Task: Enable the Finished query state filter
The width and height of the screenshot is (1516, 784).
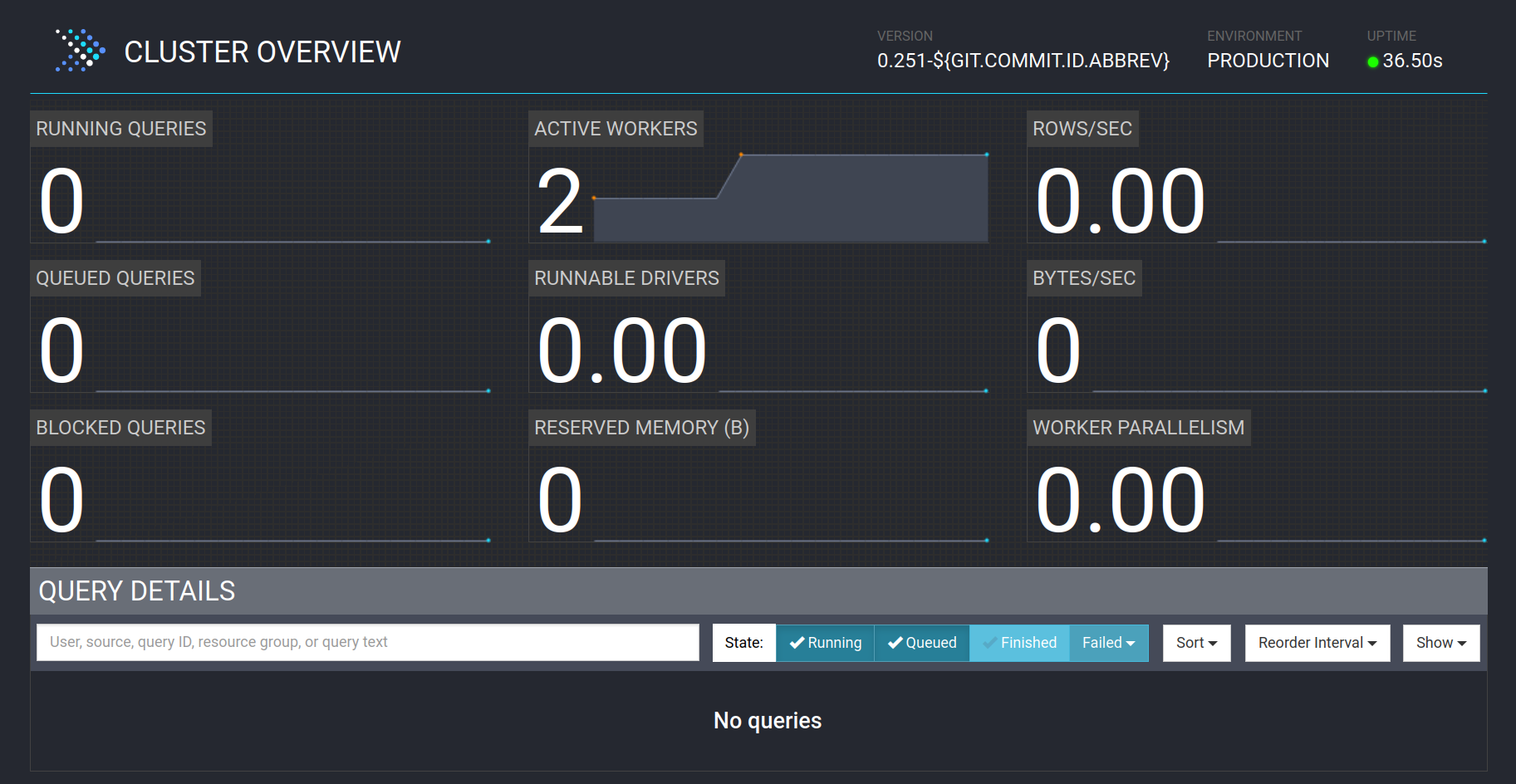Action: click(1019, 642)
